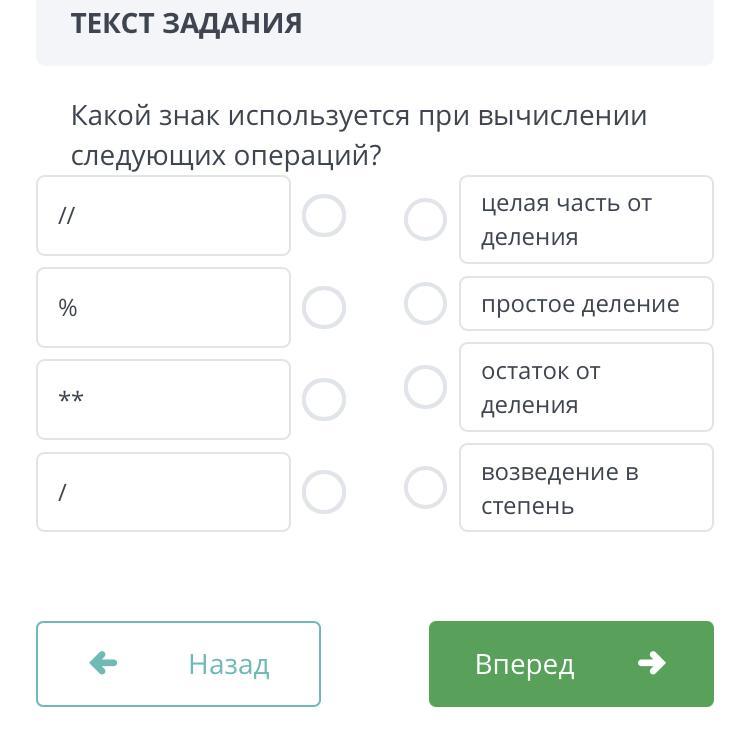Click the // operator box
Image resolution: width=750 pixels, height=750 pixels.
[x=163, y=216]
